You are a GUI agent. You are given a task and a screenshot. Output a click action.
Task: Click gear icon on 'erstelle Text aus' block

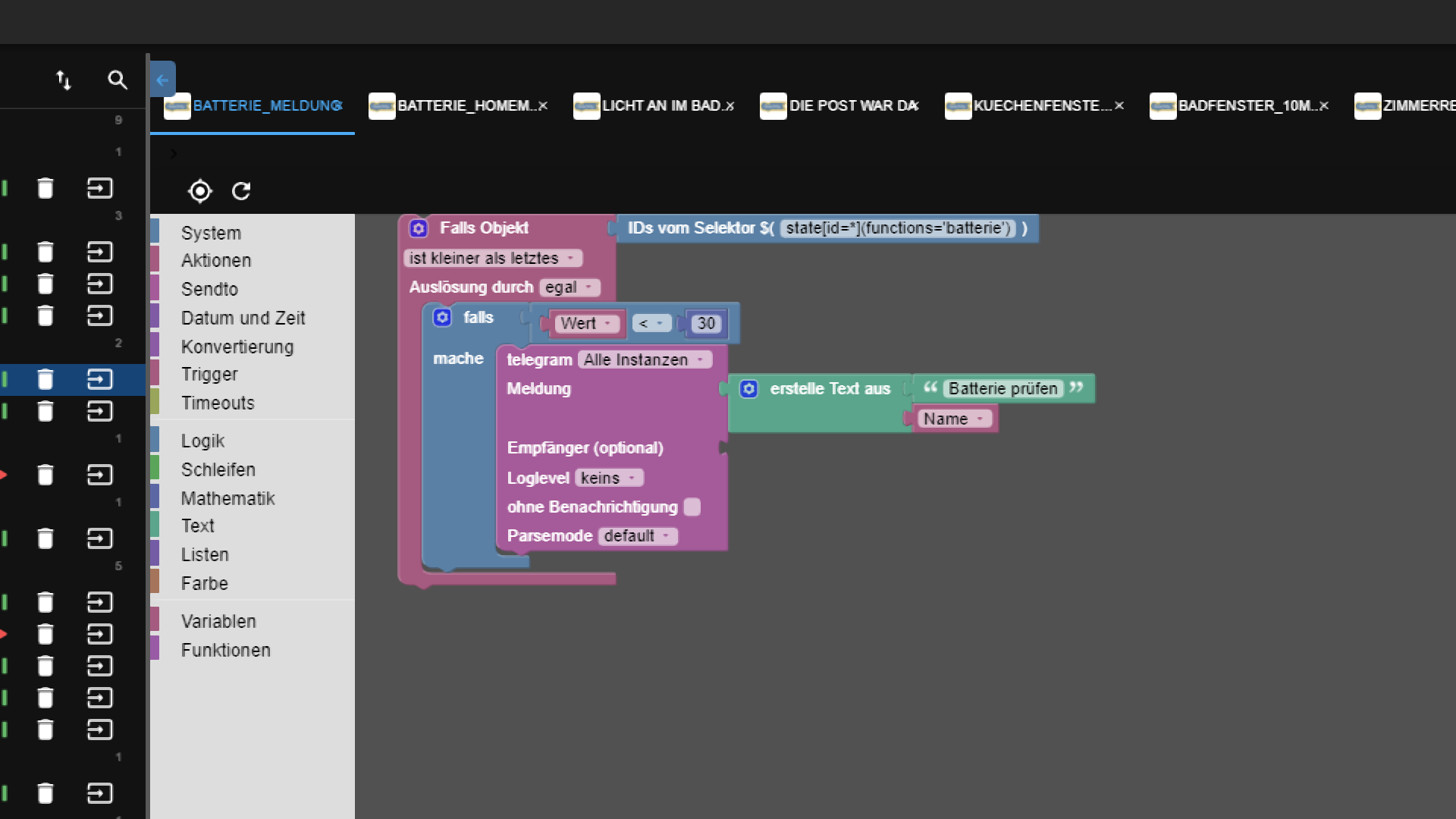pos(748,389)
